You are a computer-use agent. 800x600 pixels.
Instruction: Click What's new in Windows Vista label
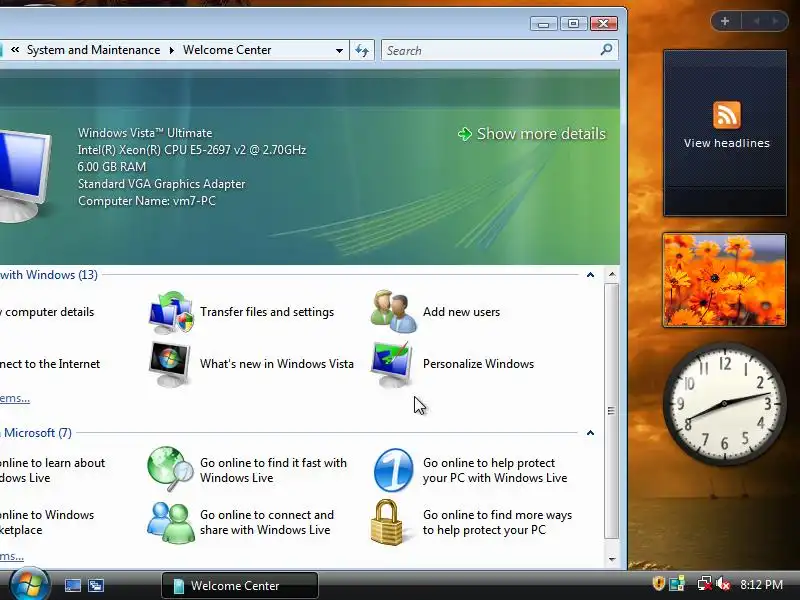277,364
